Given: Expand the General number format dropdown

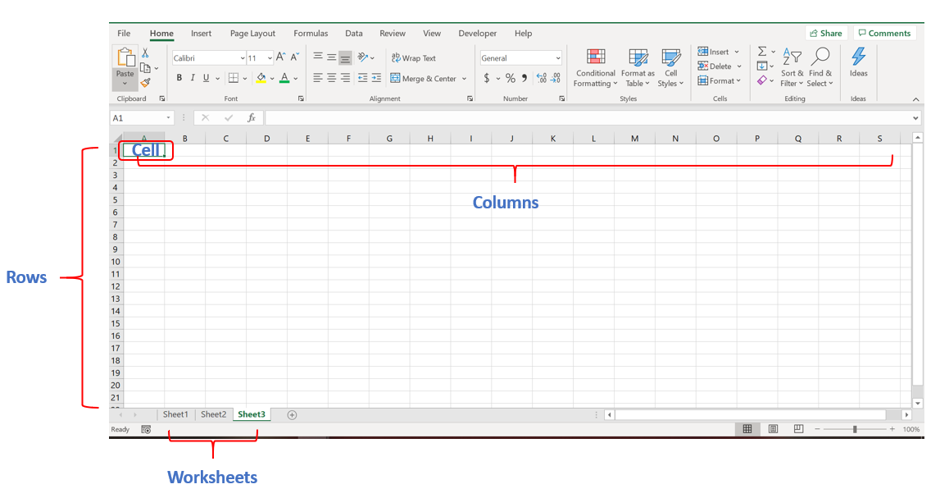Looking at the screenshot, I should [556, 58].
